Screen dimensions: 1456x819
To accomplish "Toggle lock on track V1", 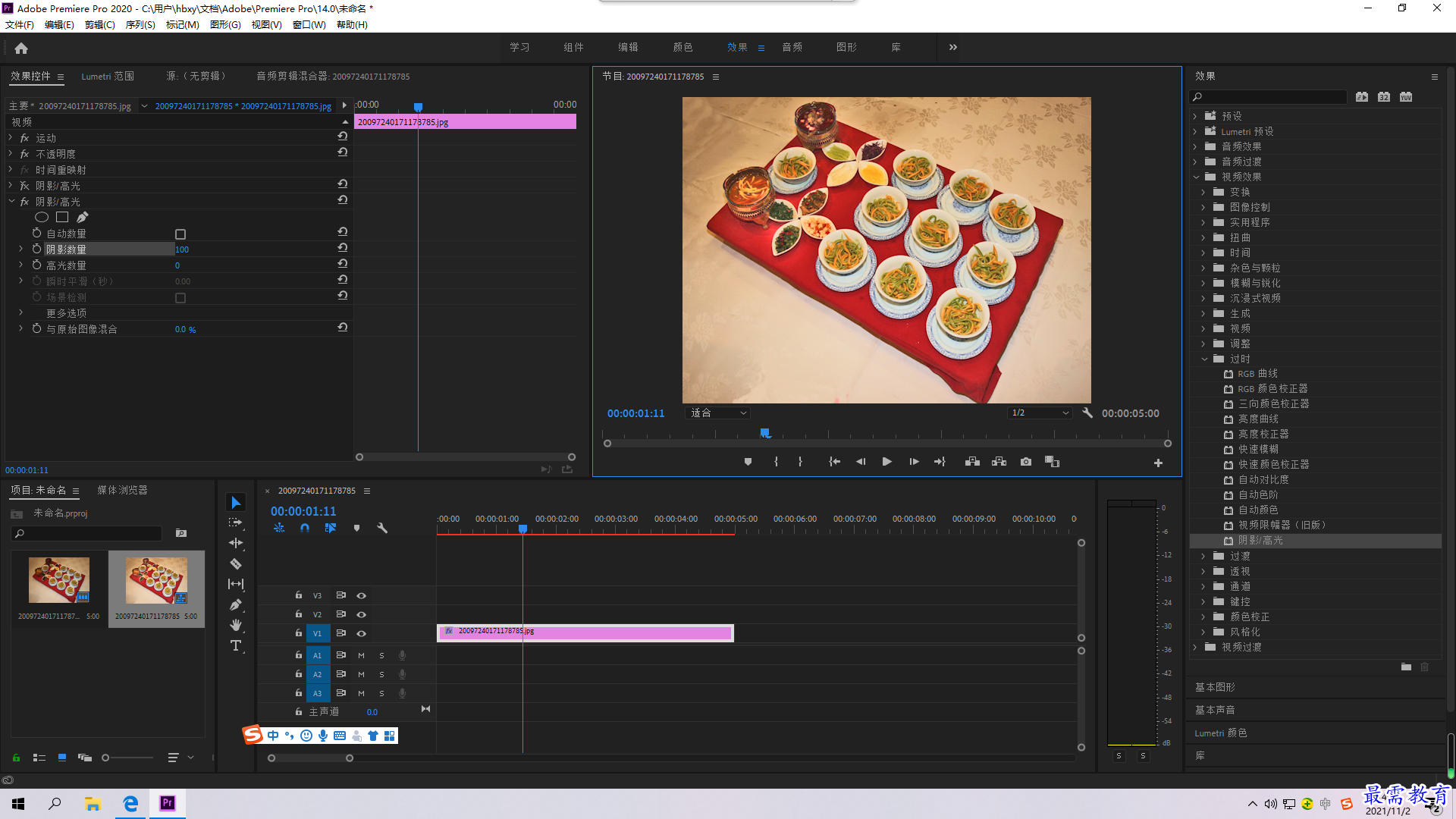I will [x=299, y=633].
